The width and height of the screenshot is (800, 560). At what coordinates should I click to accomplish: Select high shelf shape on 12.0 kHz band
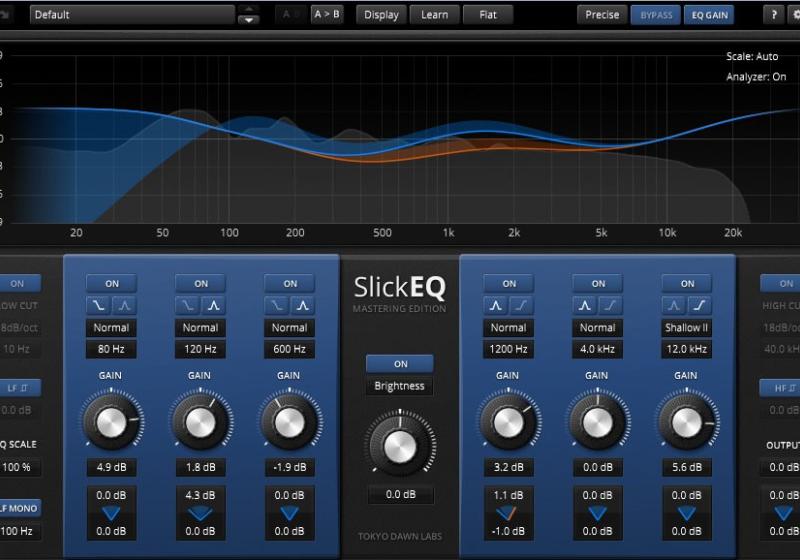(x=699, y=305)
